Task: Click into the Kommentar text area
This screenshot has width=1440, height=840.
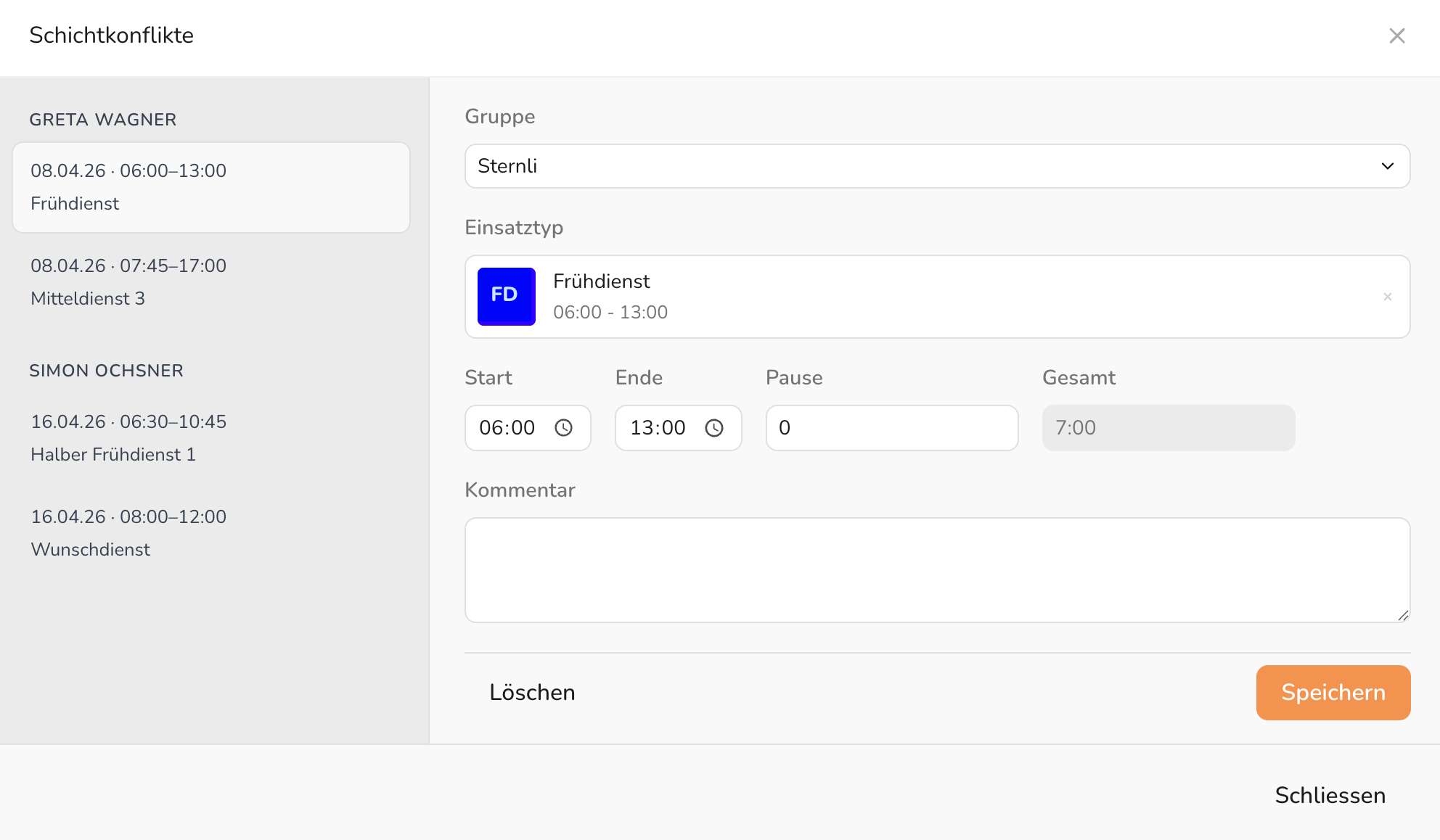Action: point(936,569)
